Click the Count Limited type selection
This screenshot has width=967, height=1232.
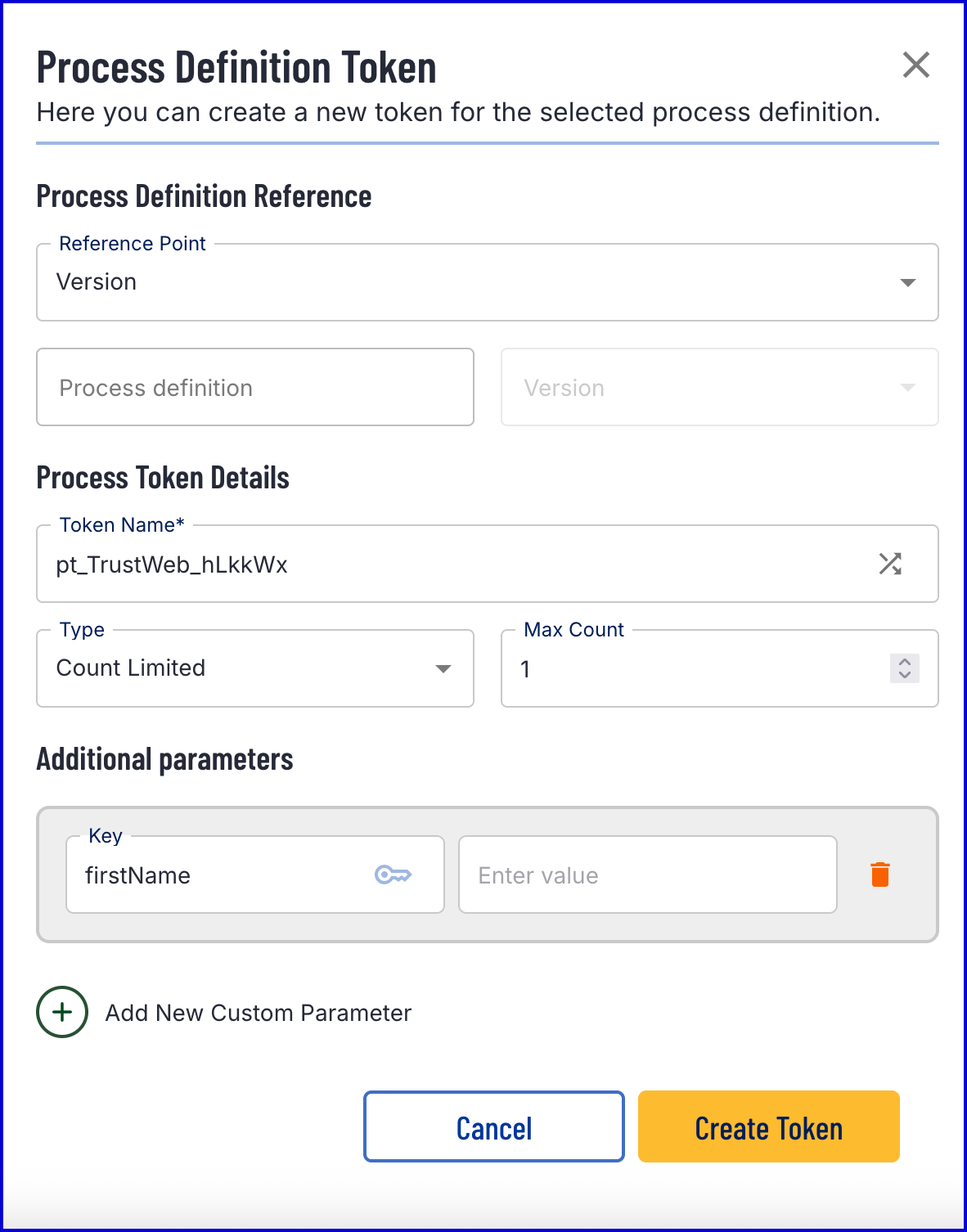click(x=131, y=668)
